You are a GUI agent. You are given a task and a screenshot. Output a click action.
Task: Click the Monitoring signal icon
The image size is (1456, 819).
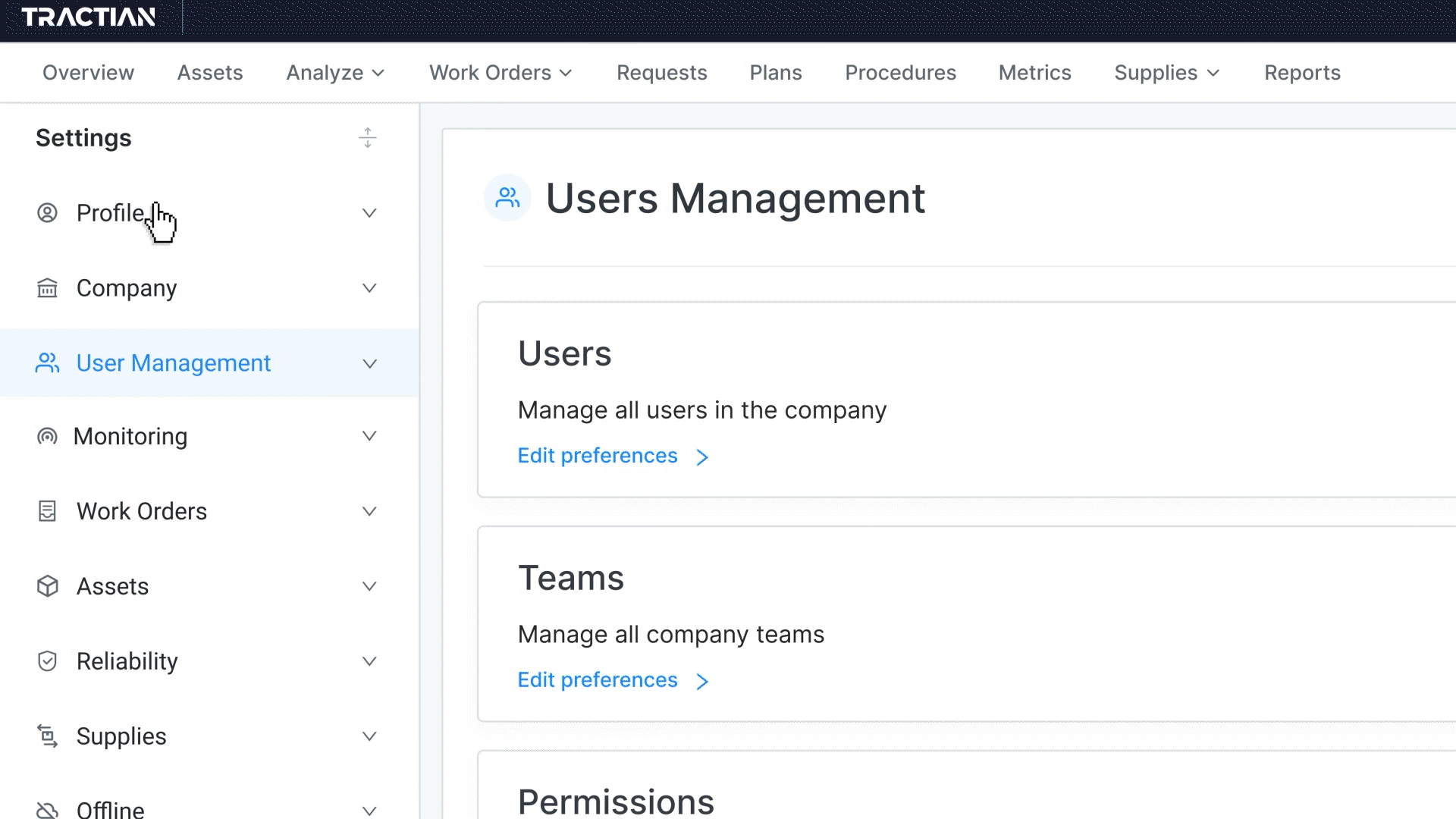point(47,437)
